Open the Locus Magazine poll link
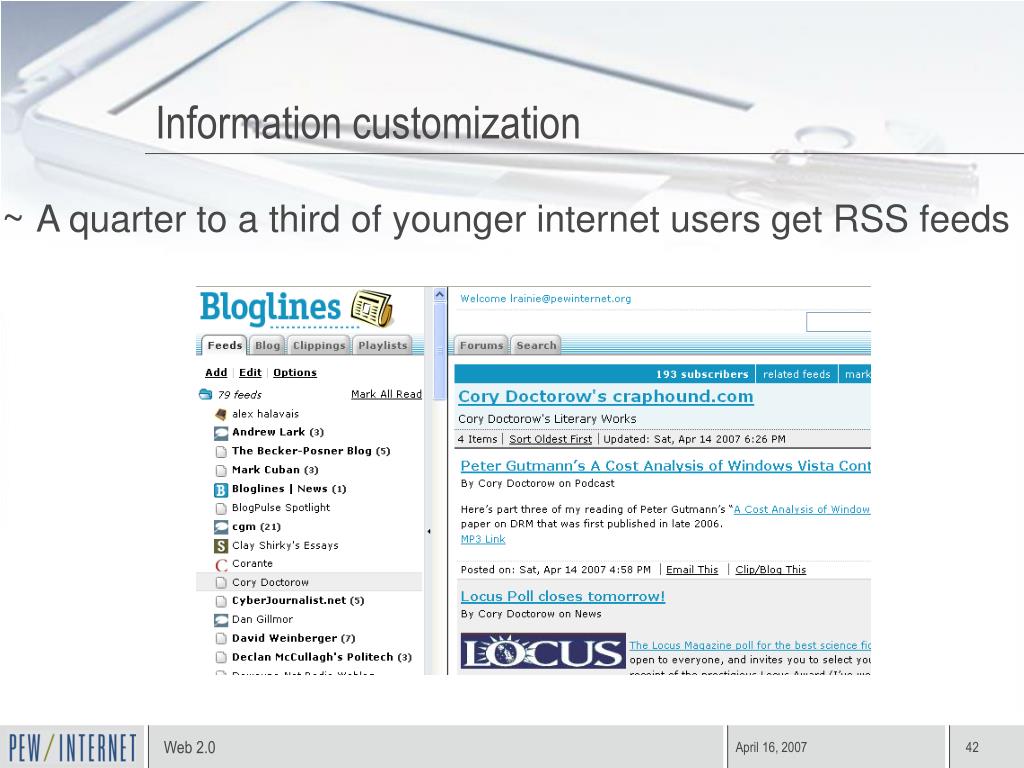The height and width of the screenshot is (768, 1024). click(750, 645)
